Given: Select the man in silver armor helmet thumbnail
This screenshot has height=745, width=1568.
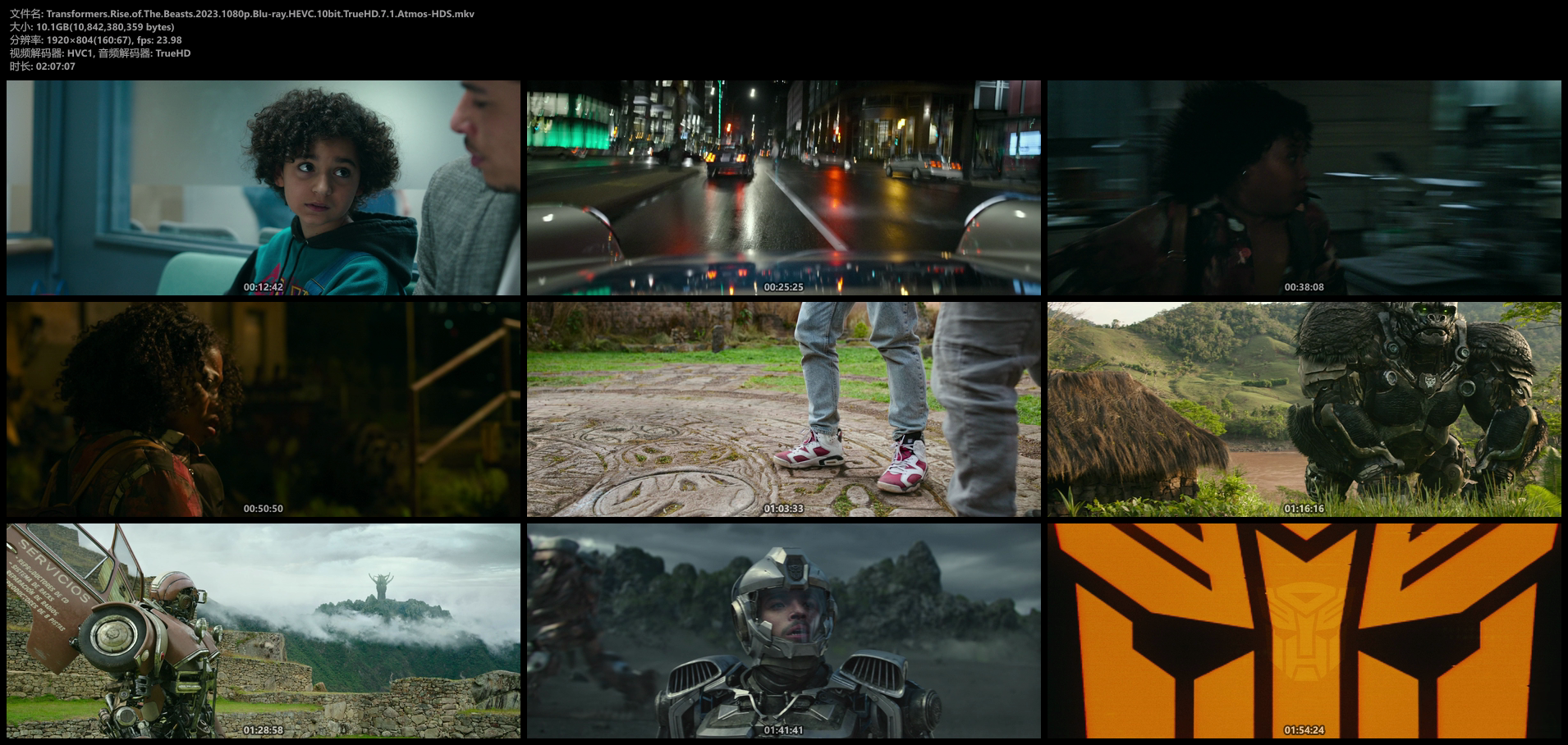Looking at the screenshot, I should pyautogui.click(x=783, y=630).
